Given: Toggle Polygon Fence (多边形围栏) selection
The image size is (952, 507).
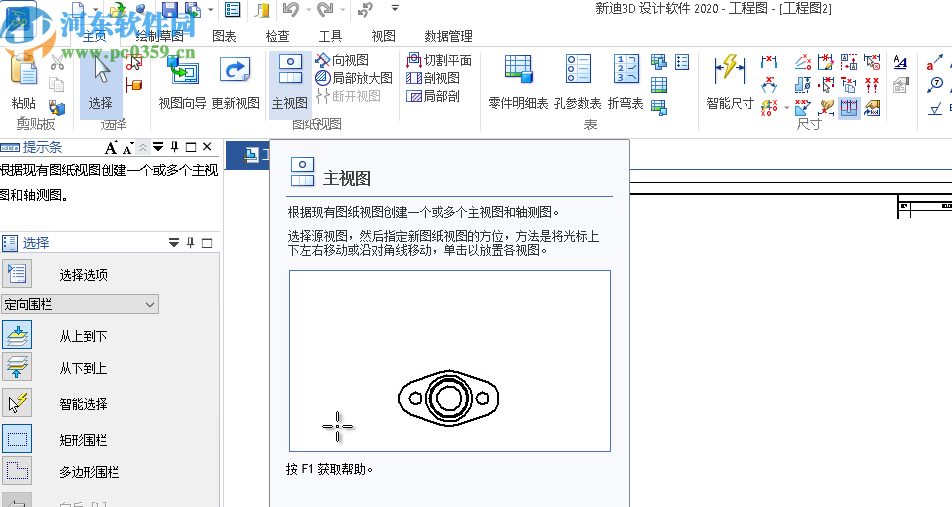Looking at the screenshot, I should tap(17, 471).
